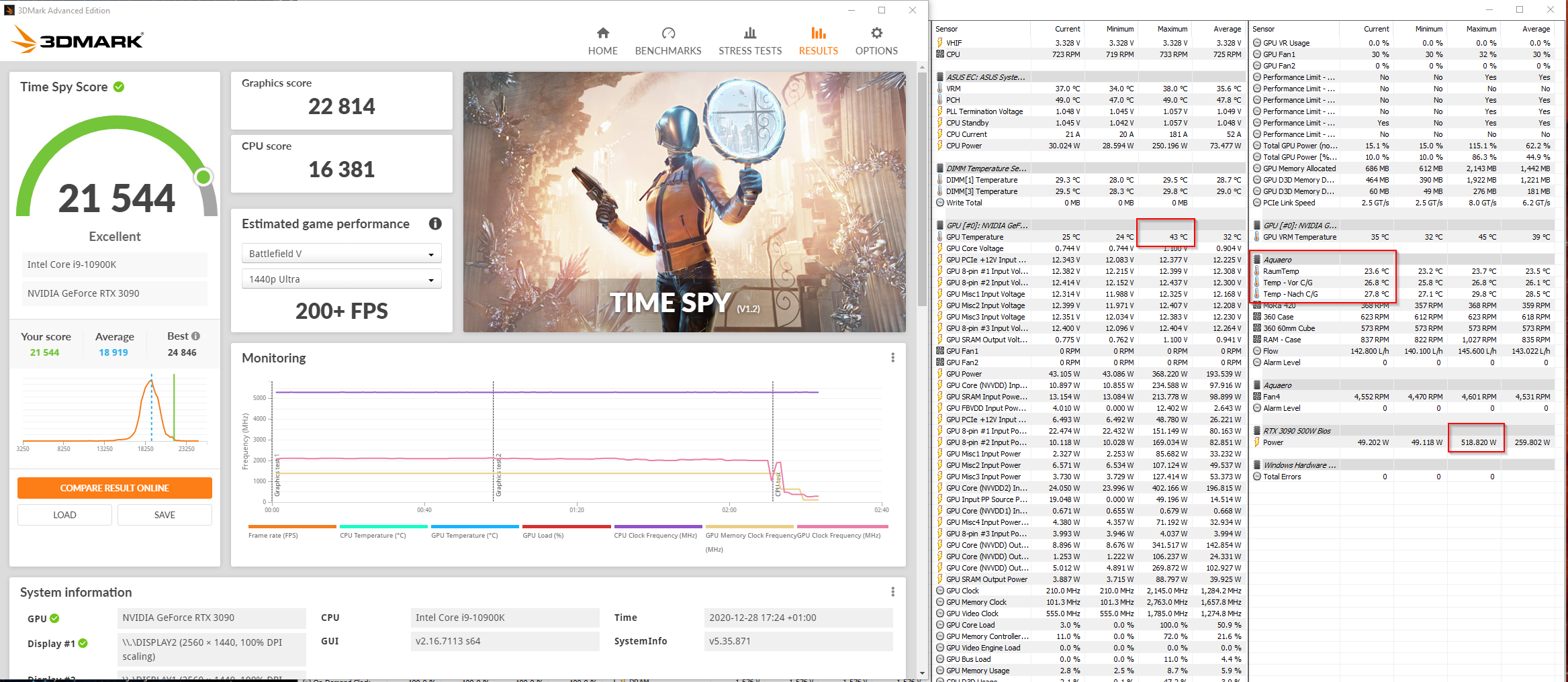Click the green checkmark beside Time Spy Score
This screenshot has width=1568, height=682.
[x=119, y=87]
